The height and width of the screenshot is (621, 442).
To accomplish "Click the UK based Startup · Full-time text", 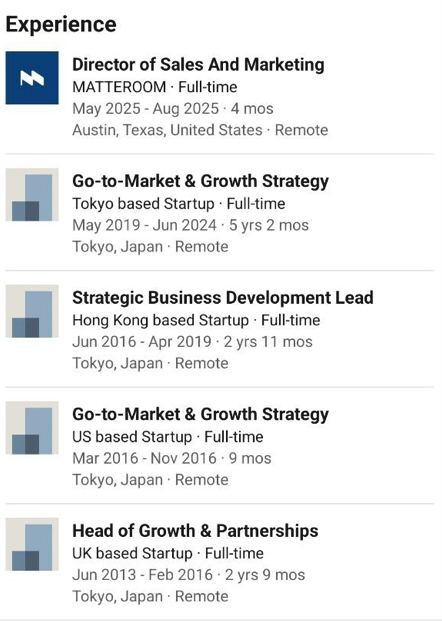I will click(x=168, y=553).
